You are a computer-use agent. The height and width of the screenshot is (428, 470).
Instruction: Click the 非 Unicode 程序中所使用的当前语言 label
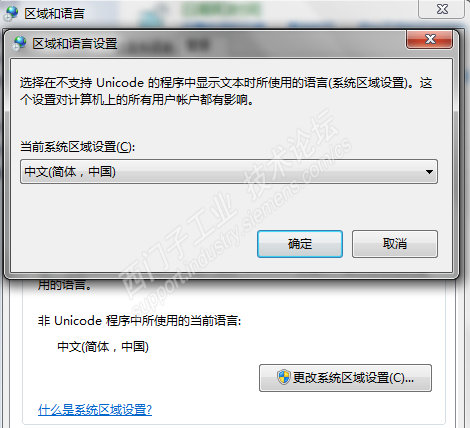pyautogui.click(x=139, y=321)
